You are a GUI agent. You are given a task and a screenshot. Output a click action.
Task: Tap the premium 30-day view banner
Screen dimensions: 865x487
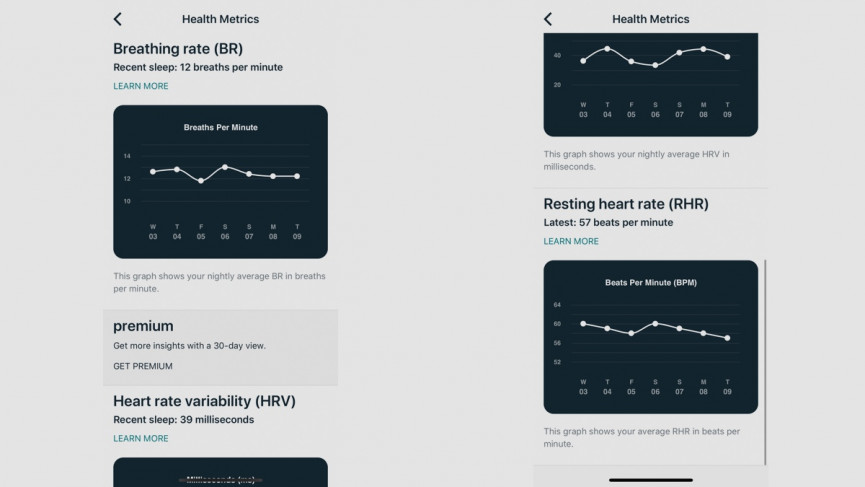[x=220, y=346]
